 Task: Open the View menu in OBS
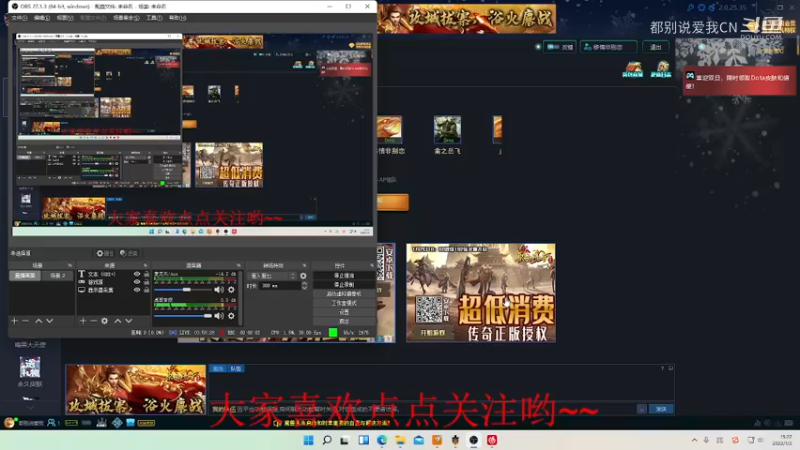click(x=65, y=18)
